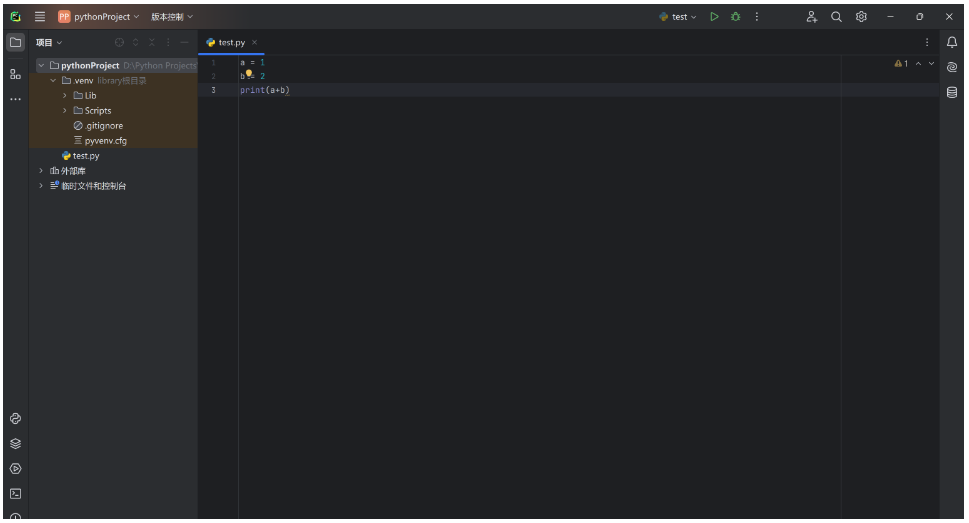The width and height of the screenshot is (969, 523).
Task: Click the warning count indicator
Action: 901,64
